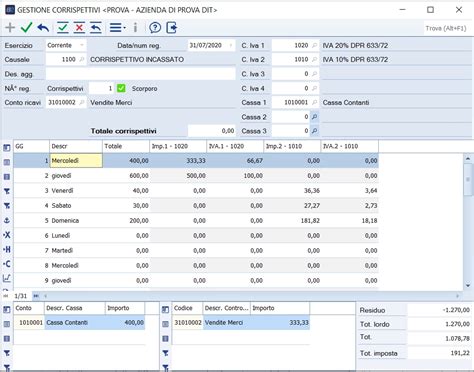Open the Esercizio 'Corrente' dropdown

(82, 45)
